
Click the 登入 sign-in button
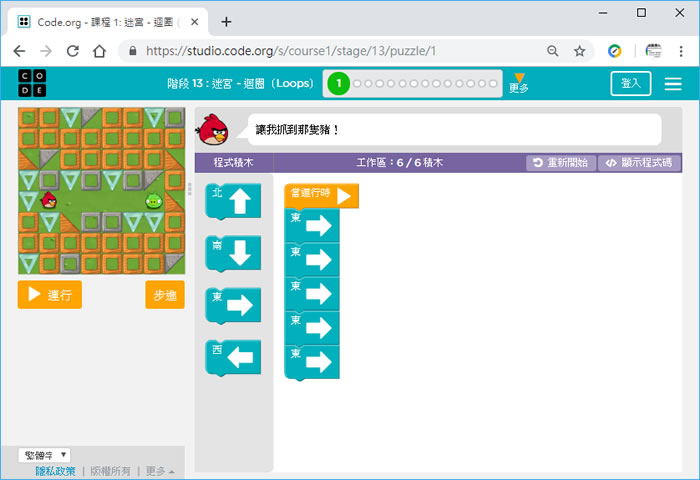pyautogui.click(x=630, y=83)
